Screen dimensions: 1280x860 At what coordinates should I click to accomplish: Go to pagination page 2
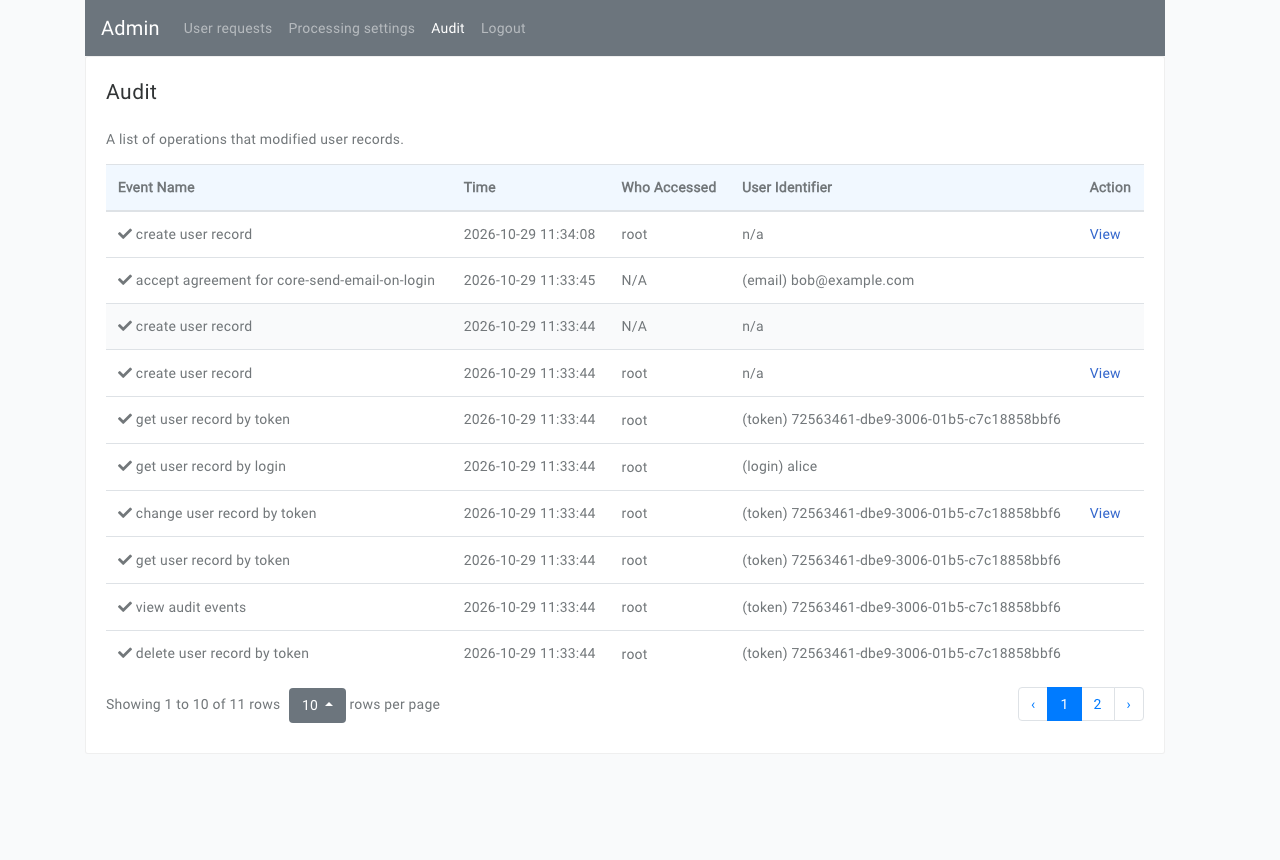tap(1097, 704)
